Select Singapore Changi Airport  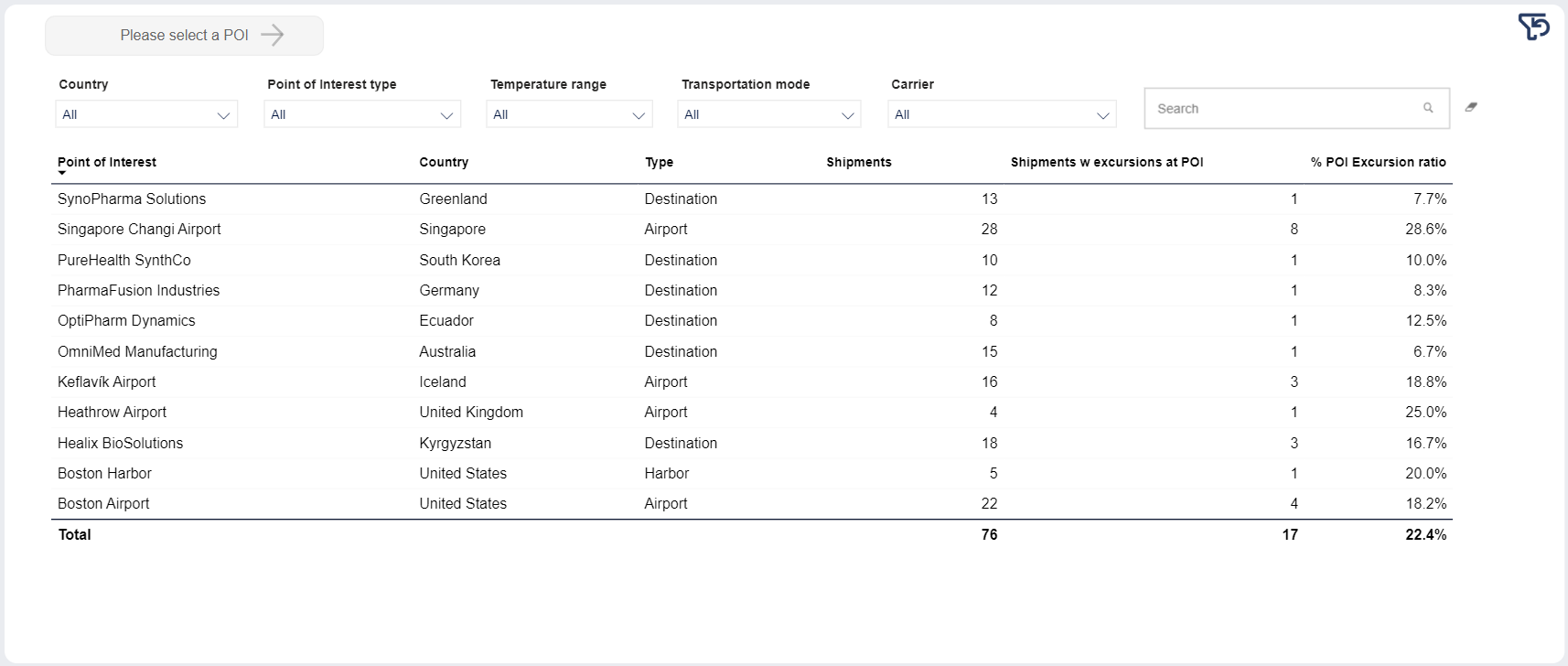[x=139, y=229]
